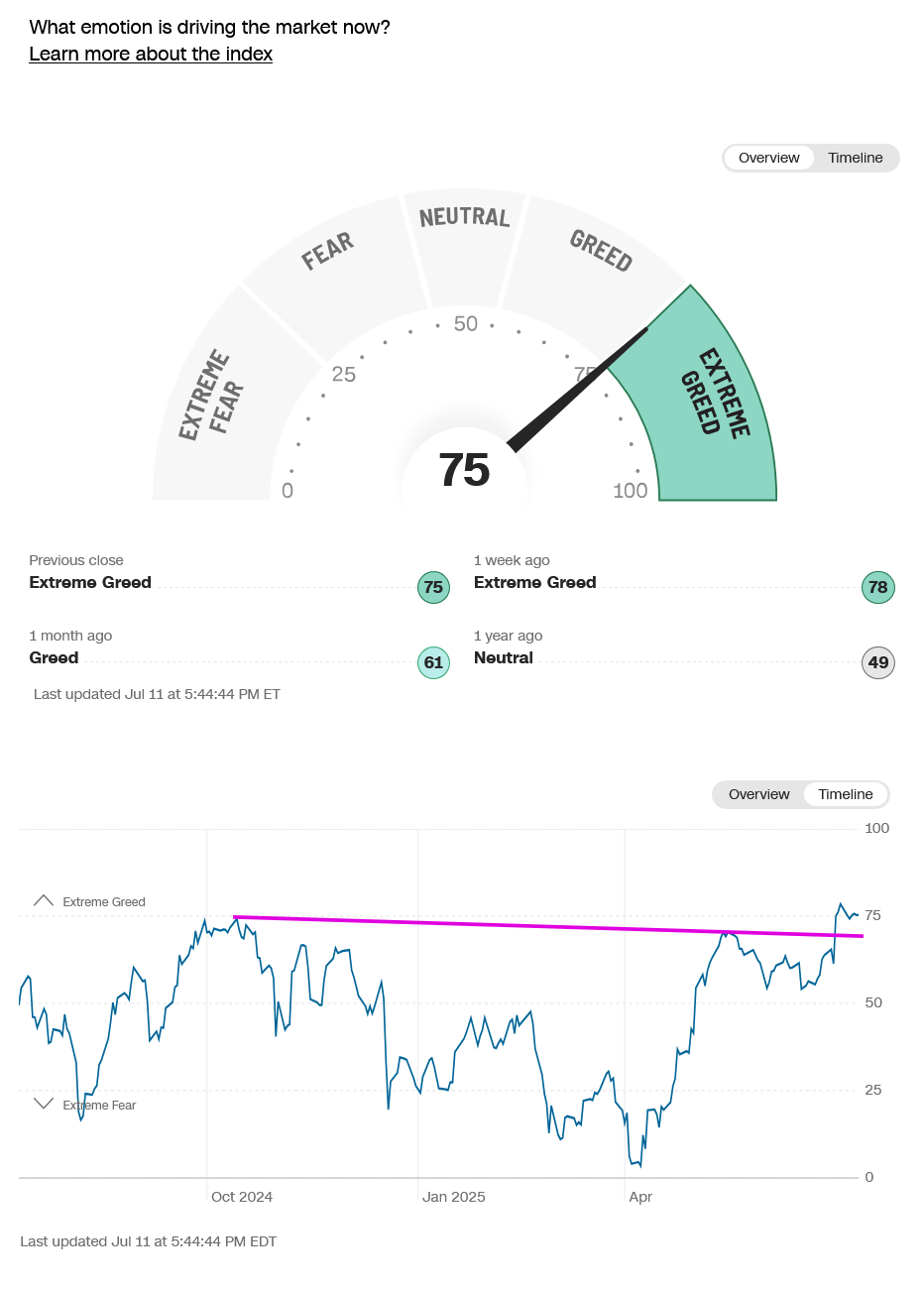Viewport: 924px width, 1289px height.
Task: Click the 1 month ago 61 badge
Action: click(x=433, y=662)
